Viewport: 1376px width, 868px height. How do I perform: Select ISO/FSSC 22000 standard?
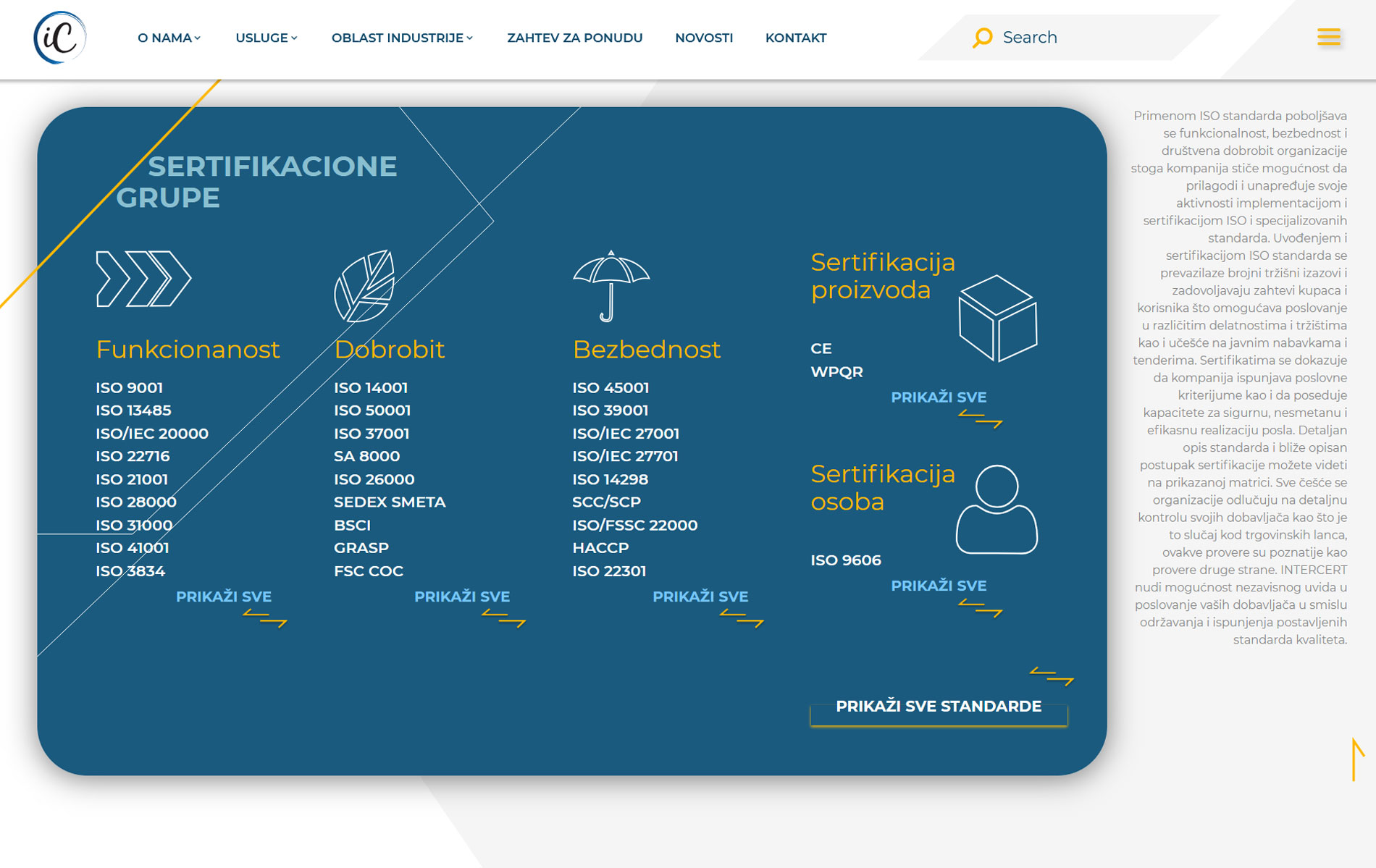click(x=635, y=525)
